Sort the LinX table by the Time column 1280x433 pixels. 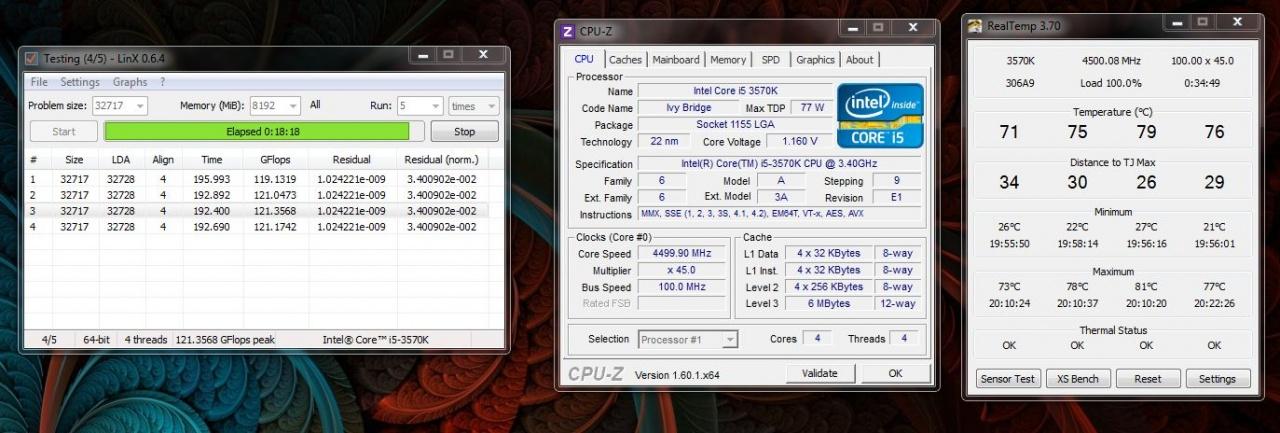pyautogui.click(x=211, y=159)
